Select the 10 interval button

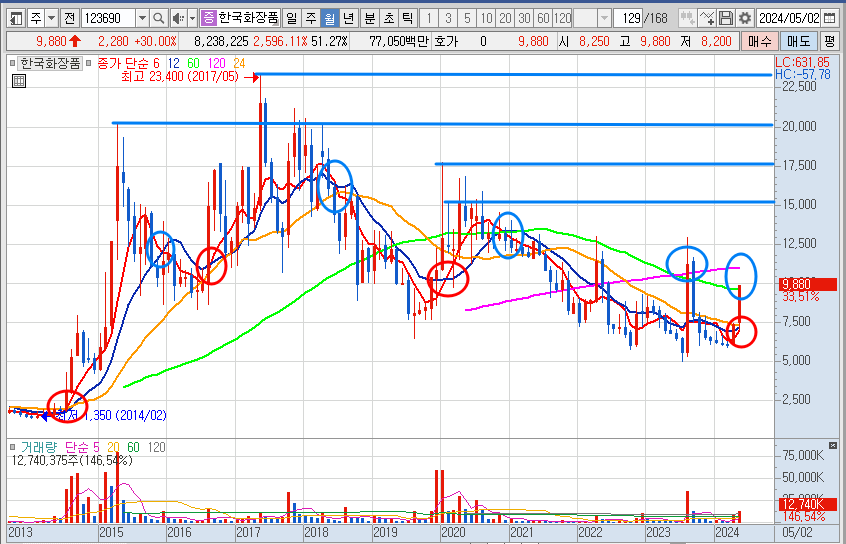(486, 18)
